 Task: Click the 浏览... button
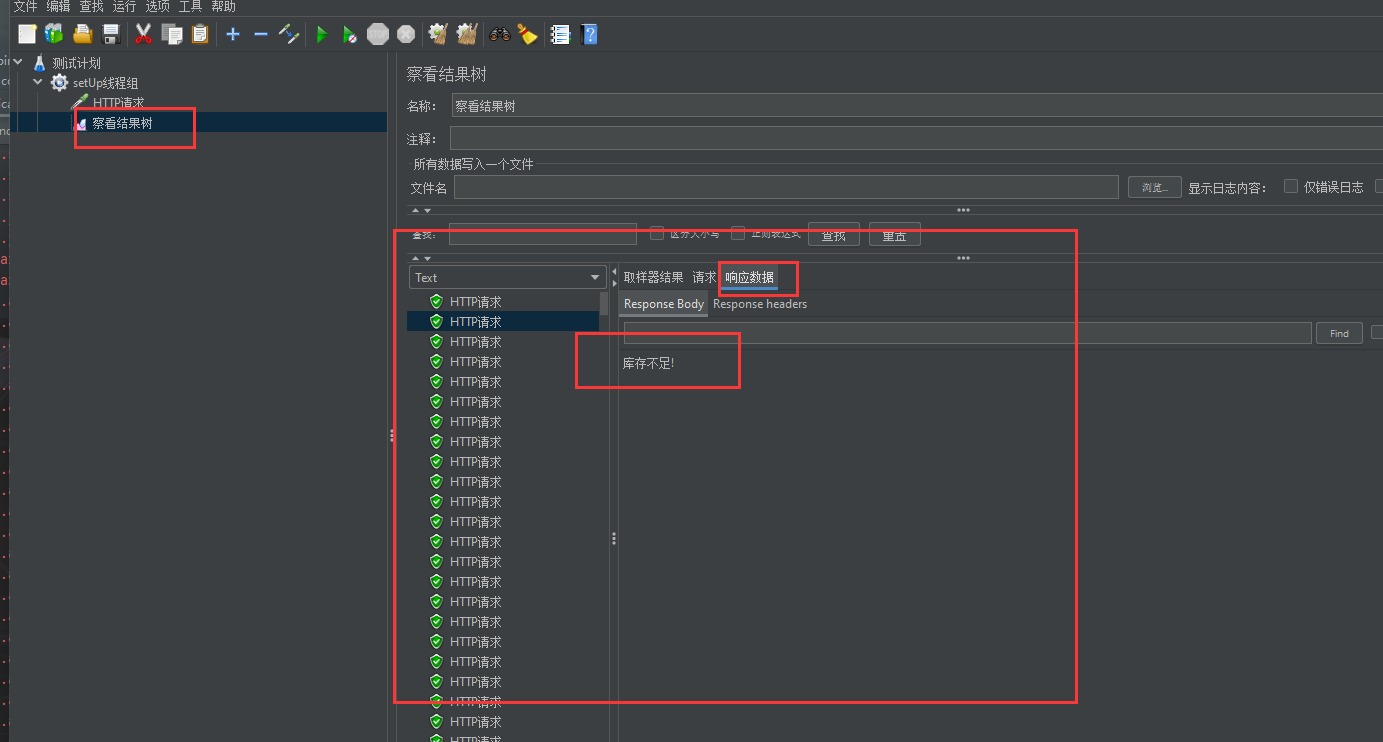[x=1155, y=187]
